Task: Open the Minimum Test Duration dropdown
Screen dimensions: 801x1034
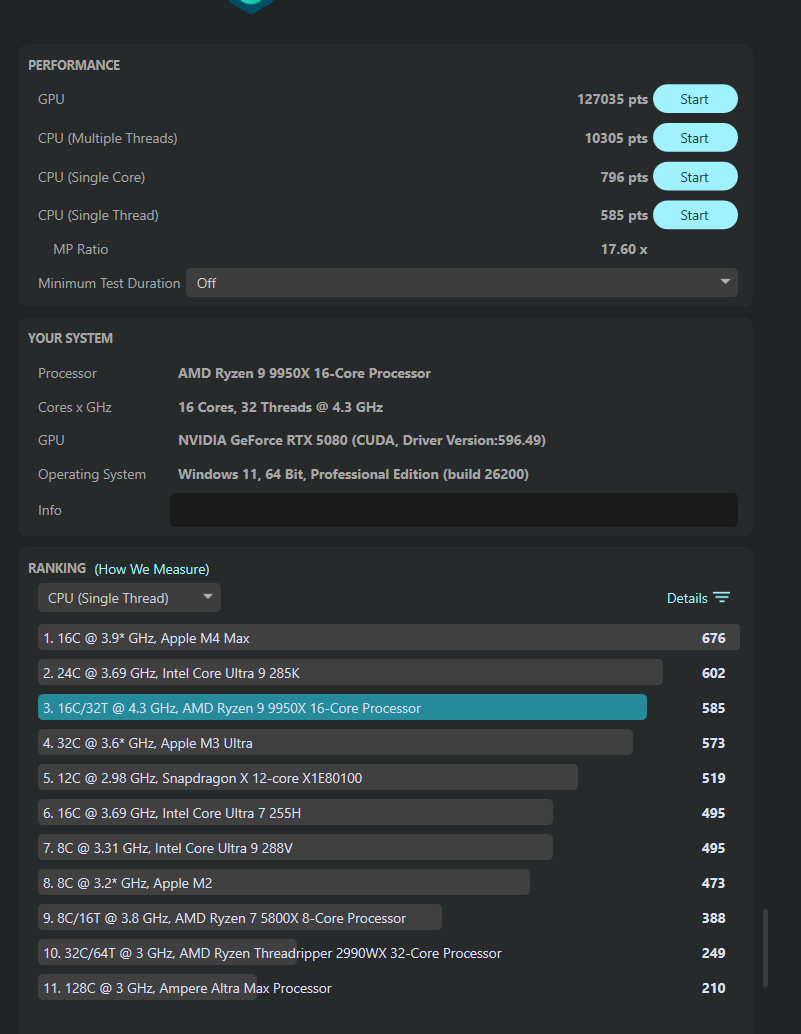Action: click(x=461, y=283)
